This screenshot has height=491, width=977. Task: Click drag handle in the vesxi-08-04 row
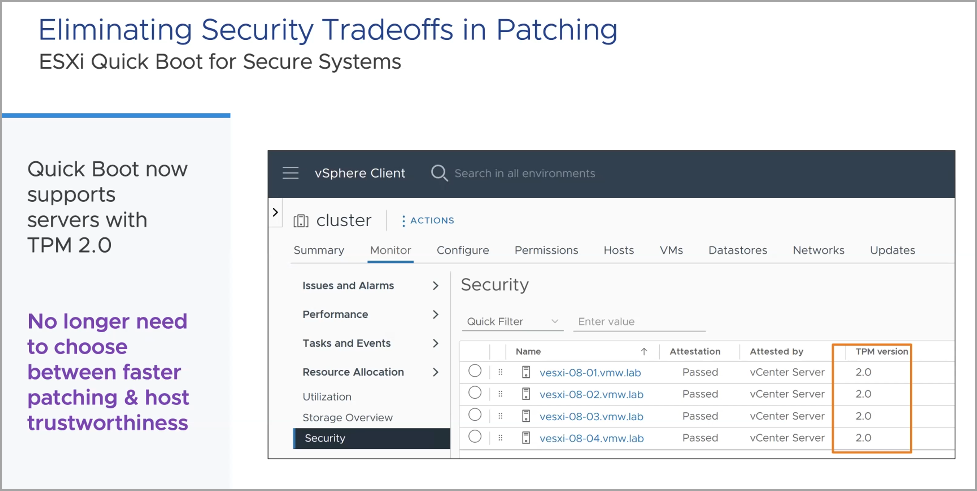click(x=500, y=438)
